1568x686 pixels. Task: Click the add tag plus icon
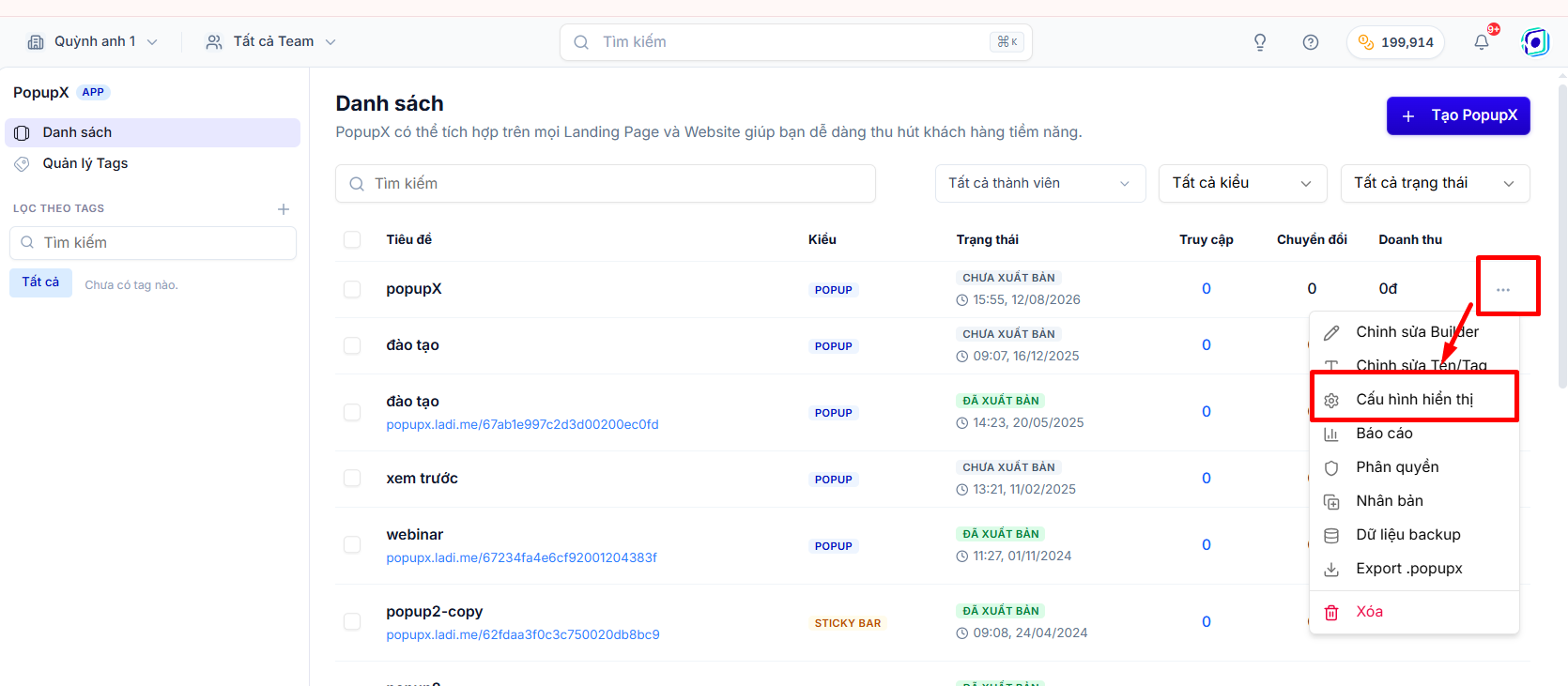click(x=284, y=209)
